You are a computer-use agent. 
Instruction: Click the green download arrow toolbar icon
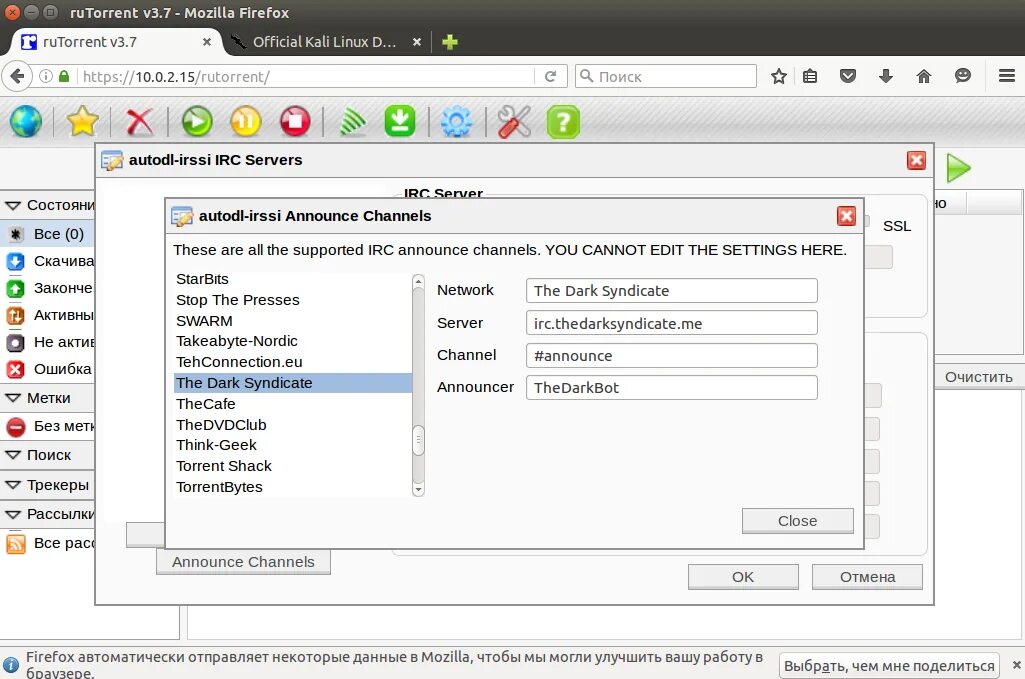[x=399, y=122]
